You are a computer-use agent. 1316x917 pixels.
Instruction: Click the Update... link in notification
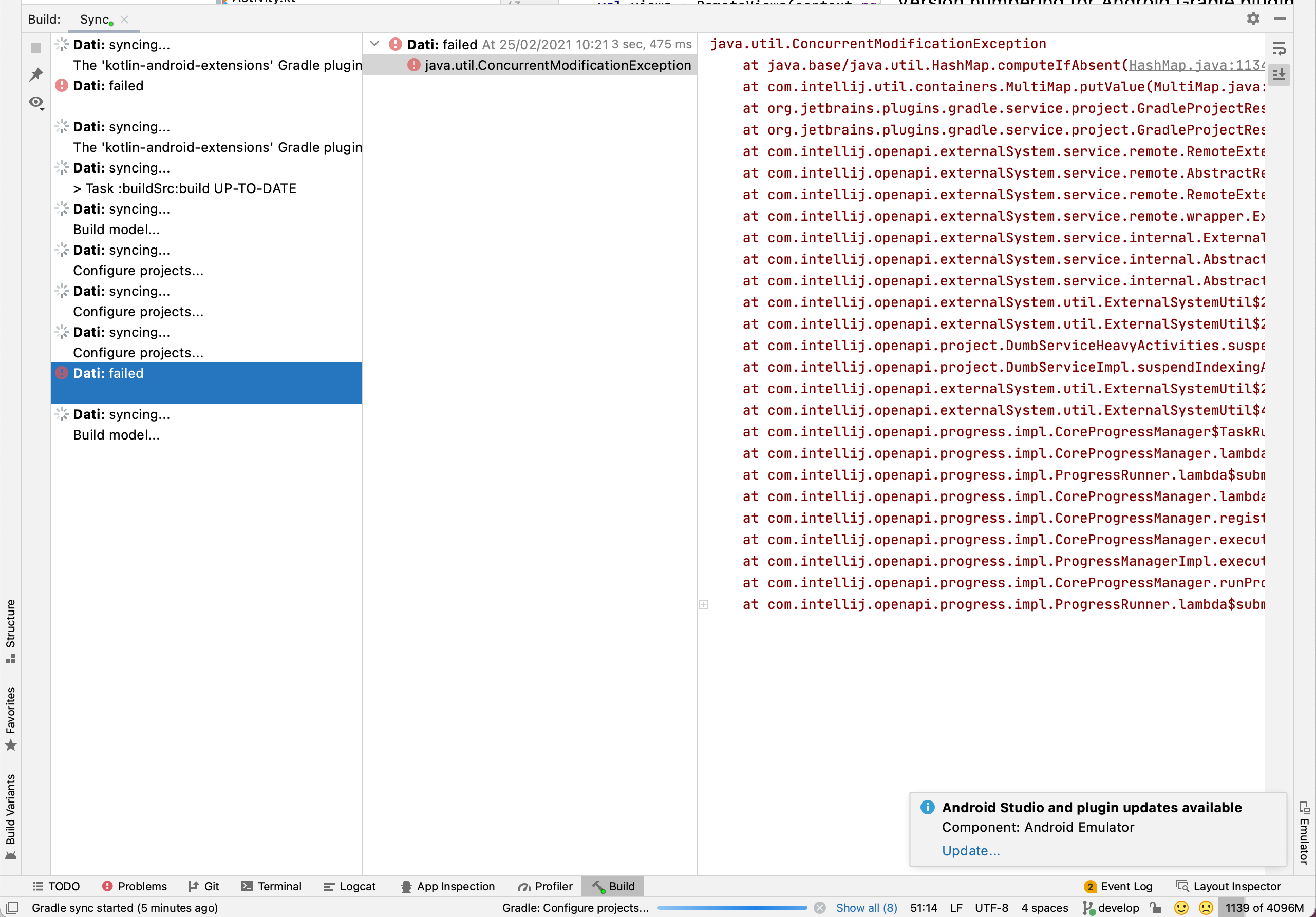click(x=970, y=851)
